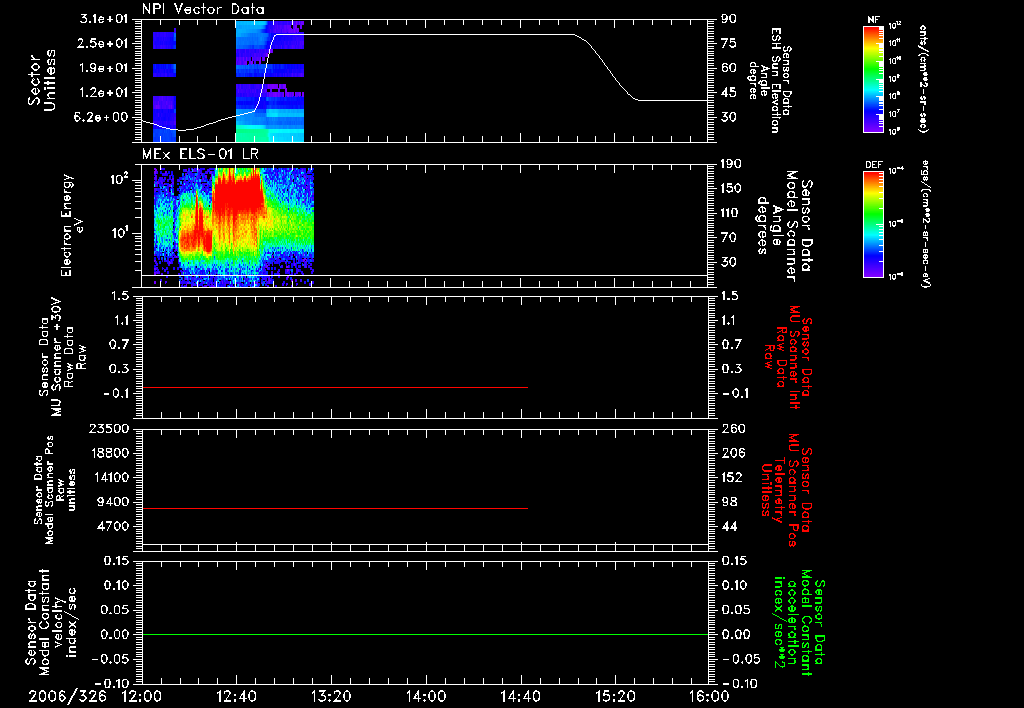Select the 'MU Scanner +30V Raw Data' axis title
Viewport: 1024px width, 708px height.
coord(62,357)
